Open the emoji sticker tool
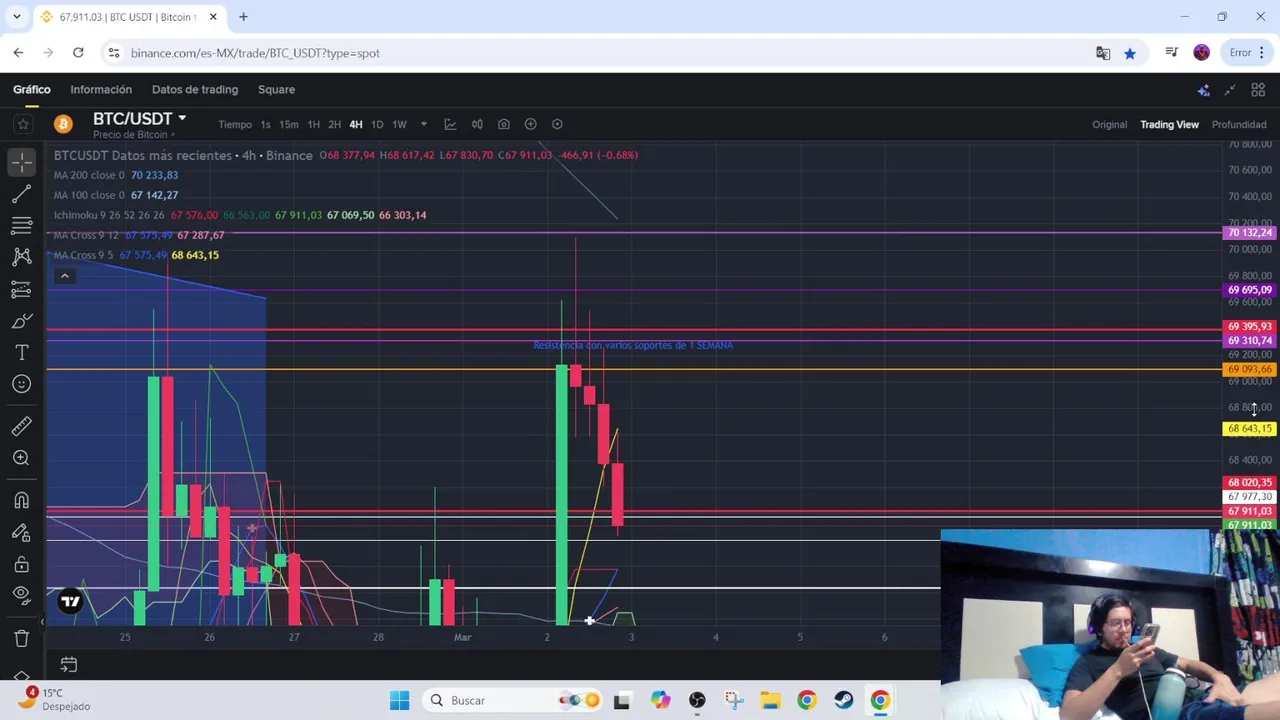 click(x=21, y=384)
